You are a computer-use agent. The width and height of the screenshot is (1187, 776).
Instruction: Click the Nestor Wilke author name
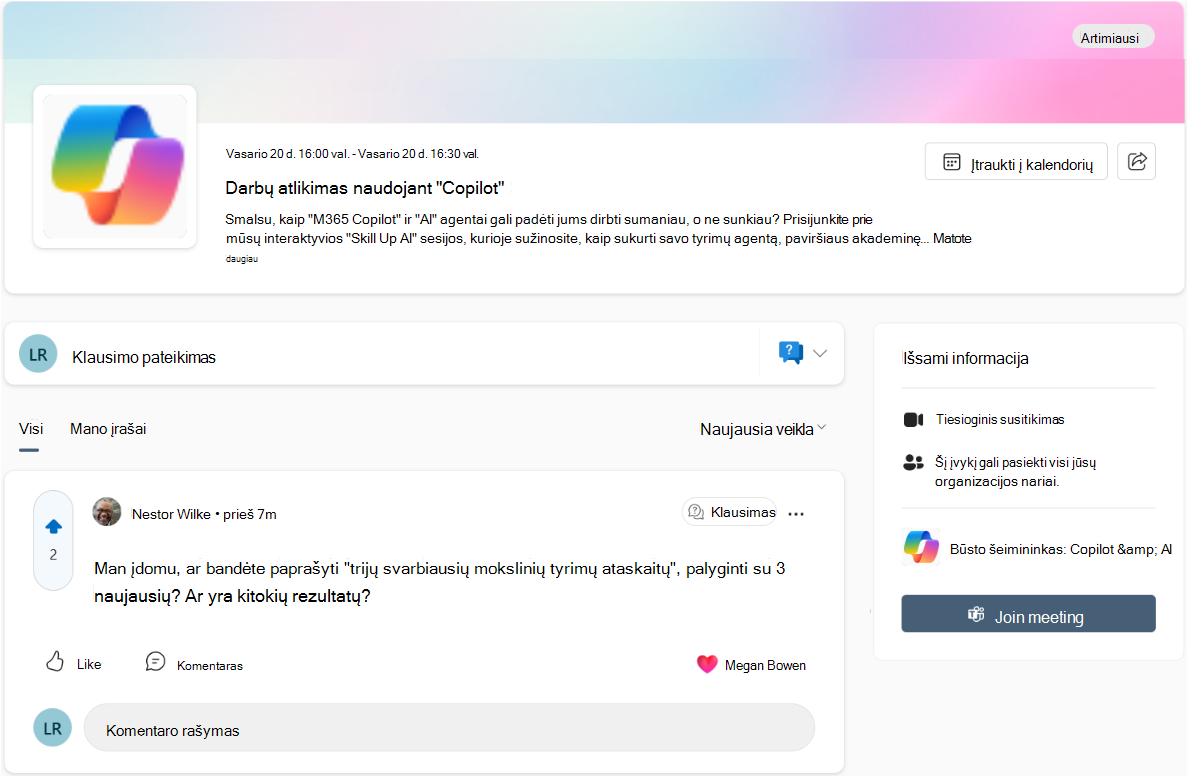171,514
